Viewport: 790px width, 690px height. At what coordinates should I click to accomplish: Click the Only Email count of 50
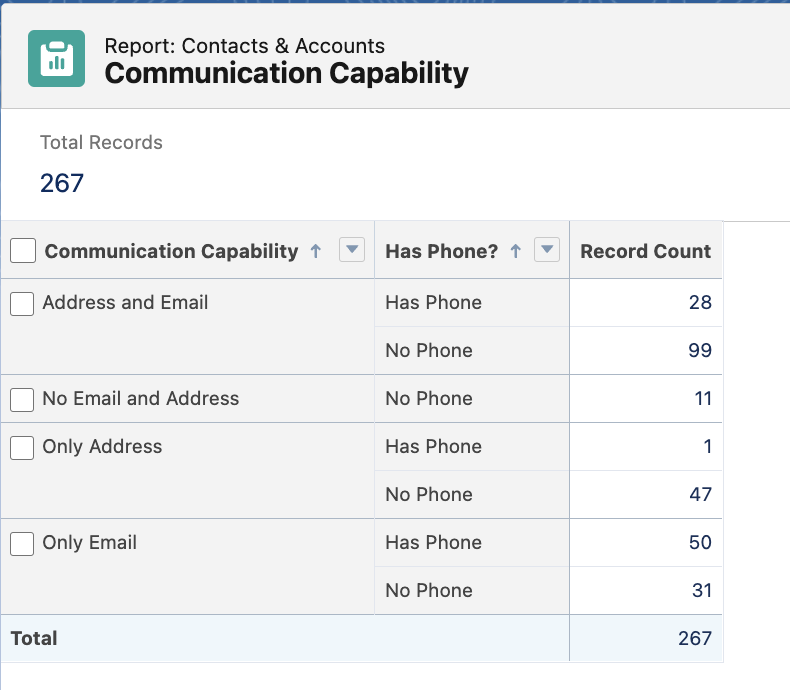[700, 542]
